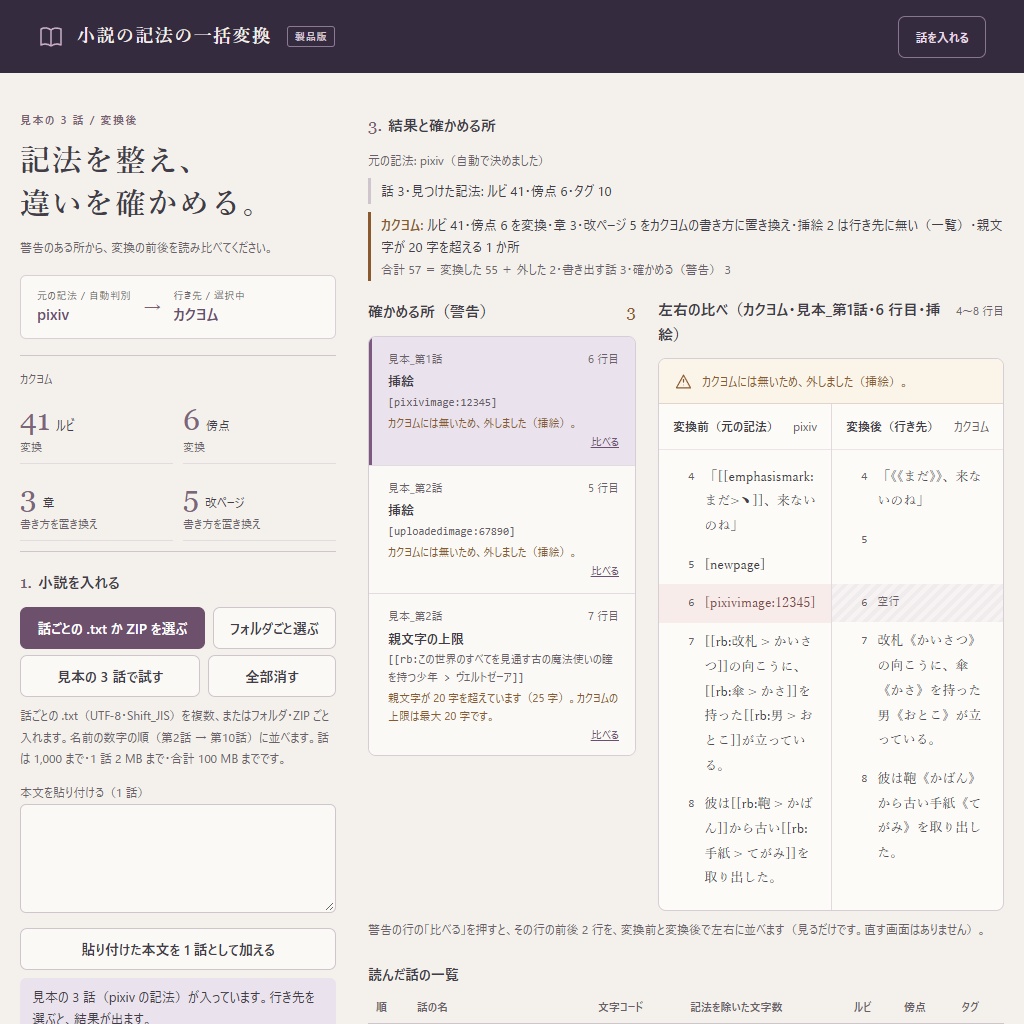
Task: Open 比べる link in the 見本_第2話 挿絵 card
Action: pos(605,571)
